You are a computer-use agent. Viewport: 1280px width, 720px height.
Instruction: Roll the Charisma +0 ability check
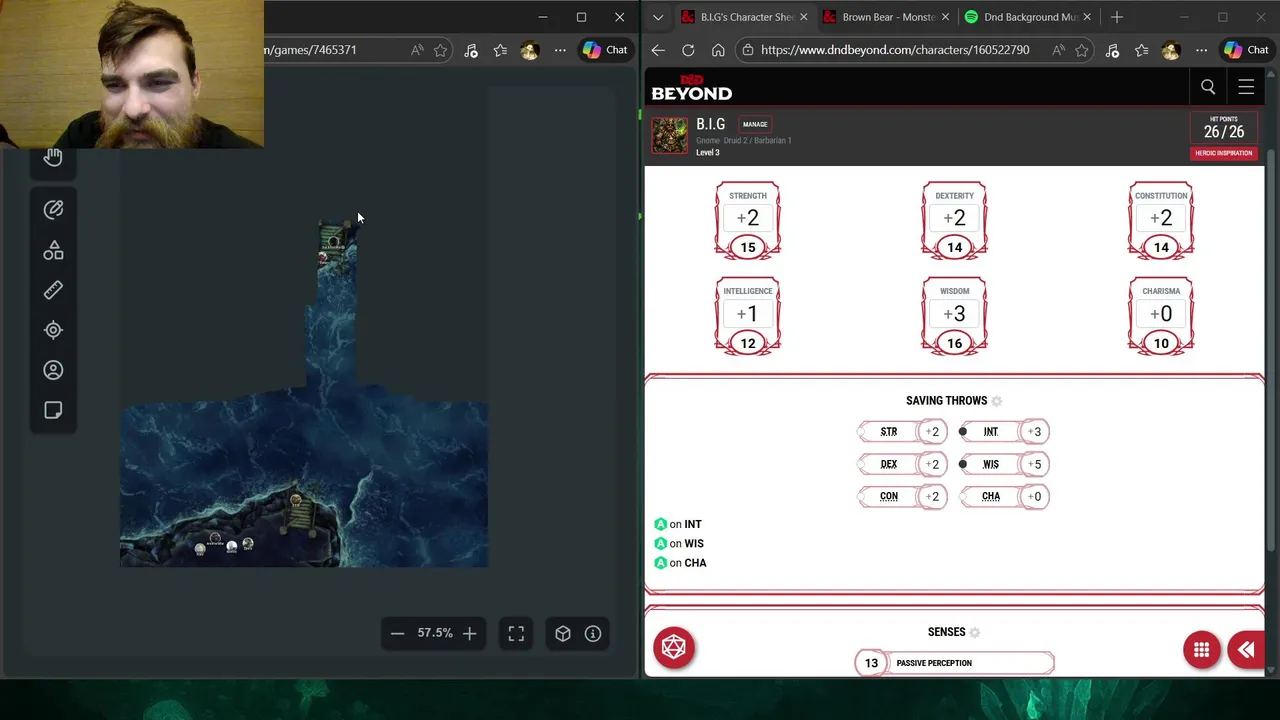coord(1161,314)
